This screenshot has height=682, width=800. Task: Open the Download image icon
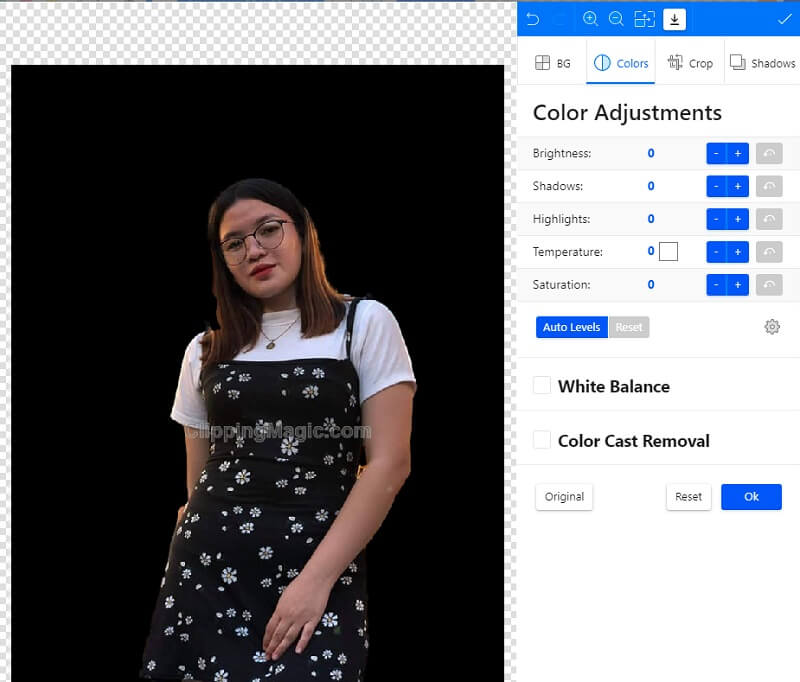[x=674, y=18]
